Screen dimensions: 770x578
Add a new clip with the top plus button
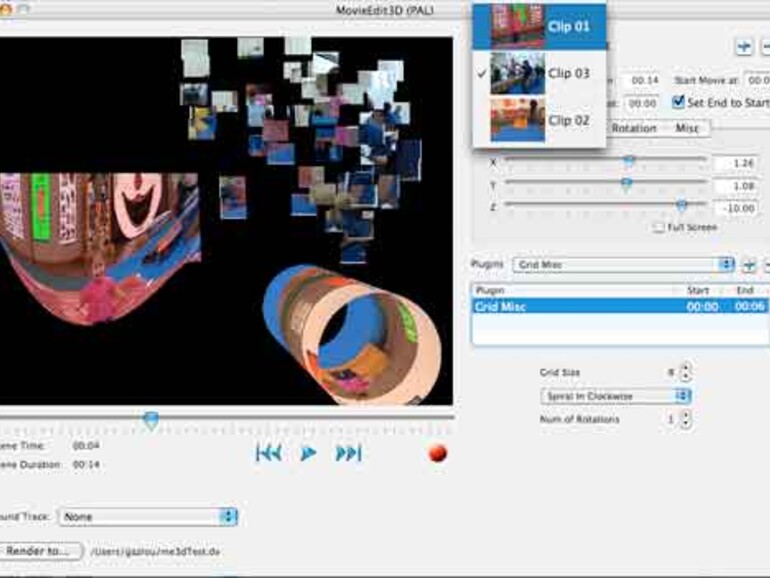(744, 47)
